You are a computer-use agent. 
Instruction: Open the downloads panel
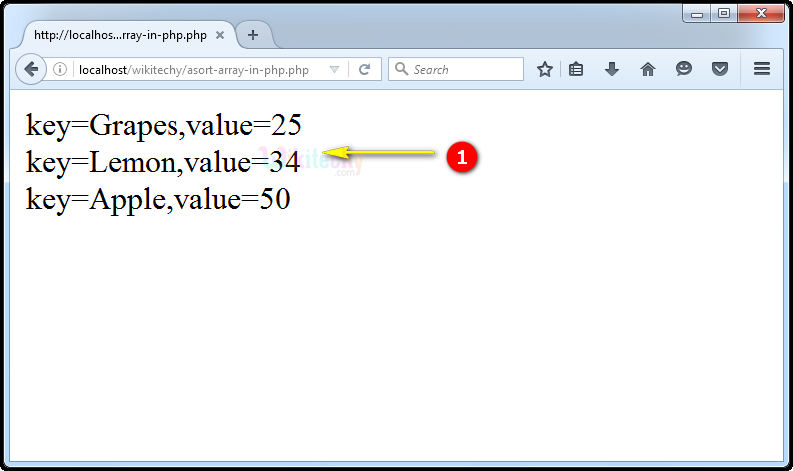pos(612,69)
